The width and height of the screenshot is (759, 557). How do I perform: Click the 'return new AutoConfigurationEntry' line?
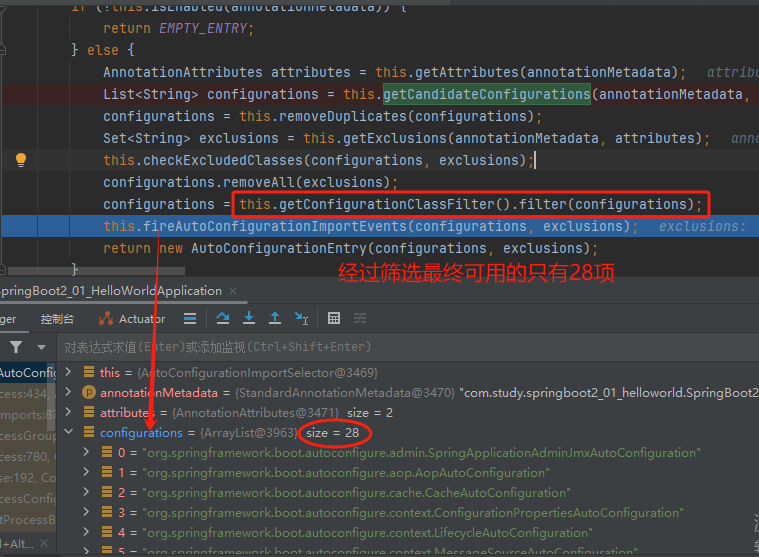pos(350,249)
